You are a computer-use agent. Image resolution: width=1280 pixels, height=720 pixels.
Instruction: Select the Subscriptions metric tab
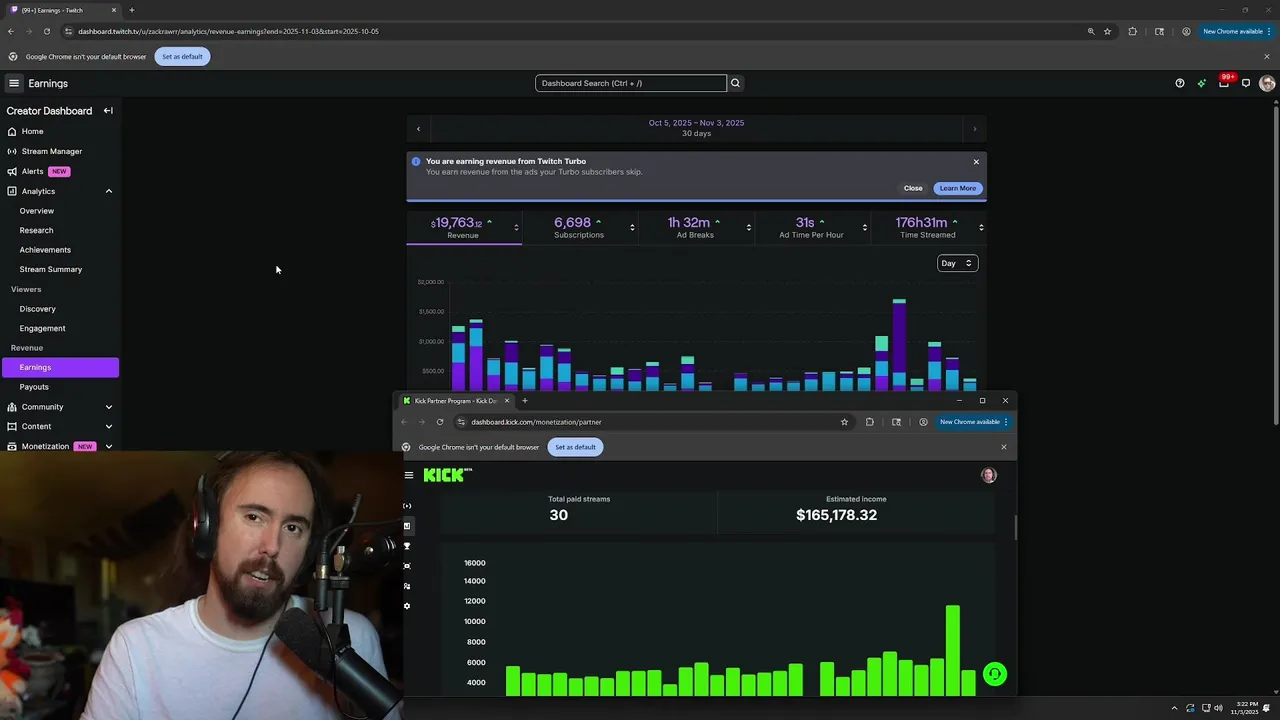(x=579, y=228)
